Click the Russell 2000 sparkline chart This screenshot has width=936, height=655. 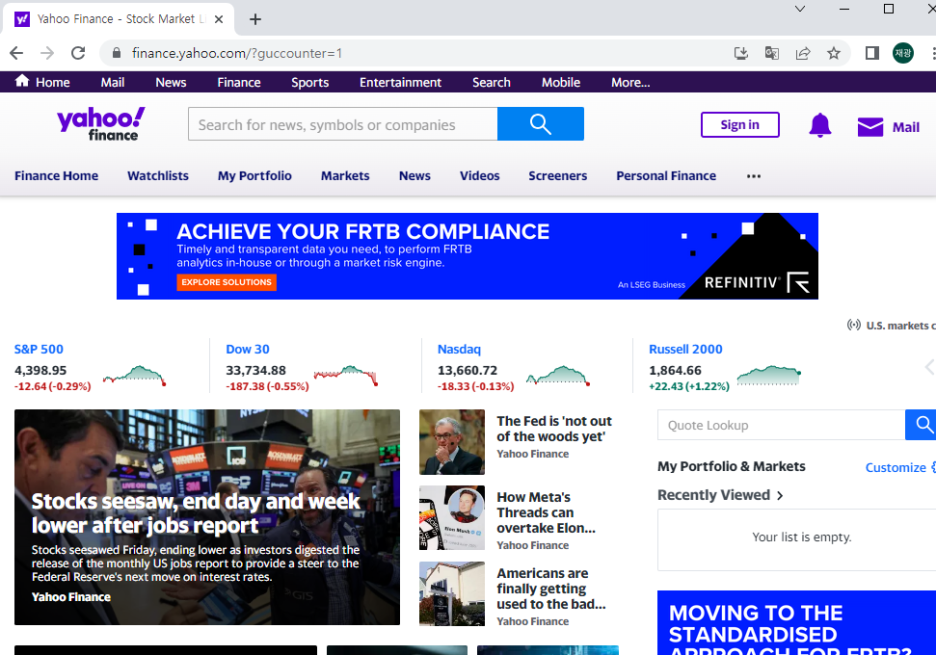tap(769, 375)
